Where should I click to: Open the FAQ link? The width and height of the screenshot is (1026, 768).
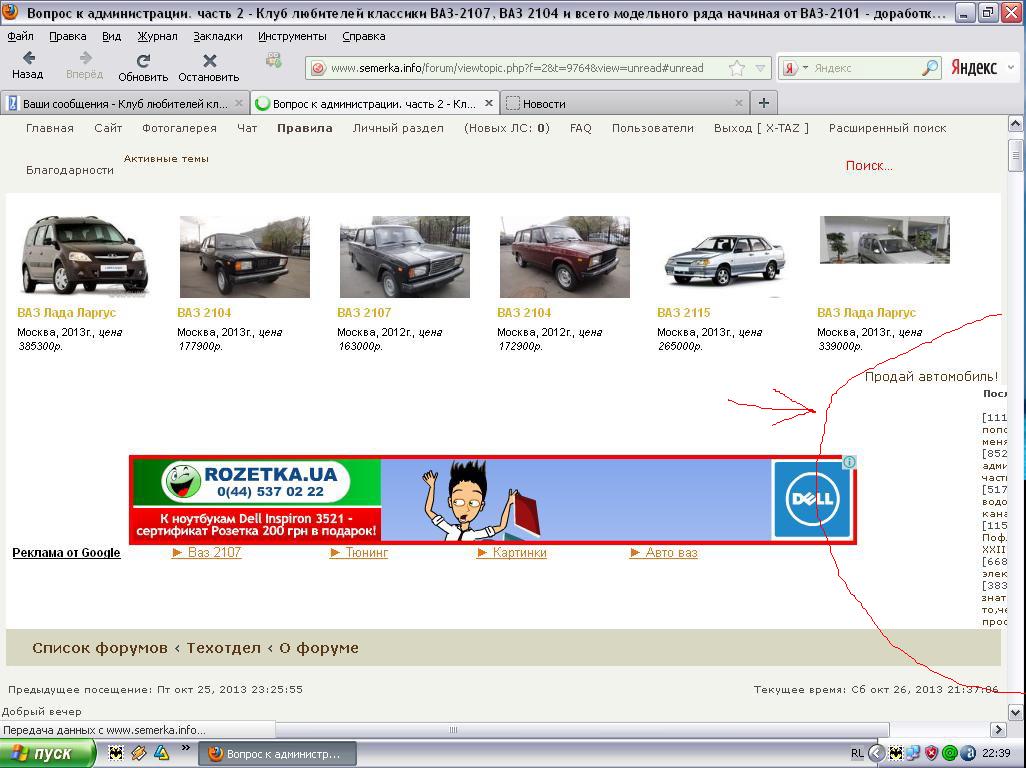(580, 128)
